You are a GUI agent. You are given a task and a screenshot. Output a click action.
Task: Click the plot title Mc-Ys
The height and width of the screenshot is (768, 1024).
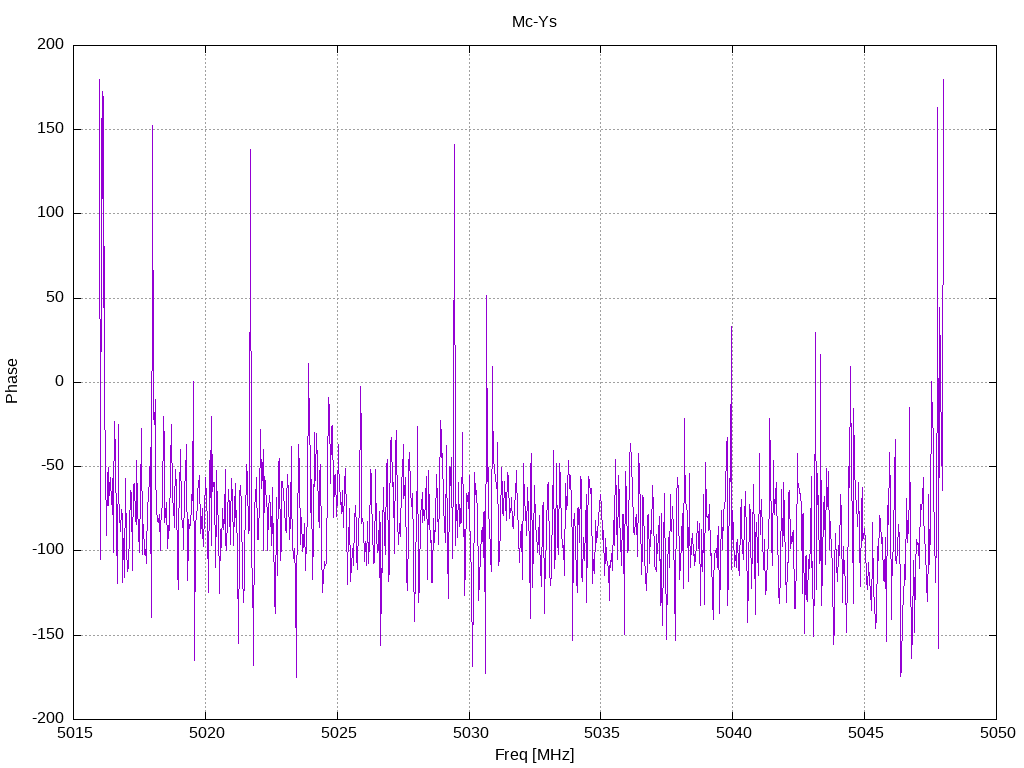[x=534, y=21]
